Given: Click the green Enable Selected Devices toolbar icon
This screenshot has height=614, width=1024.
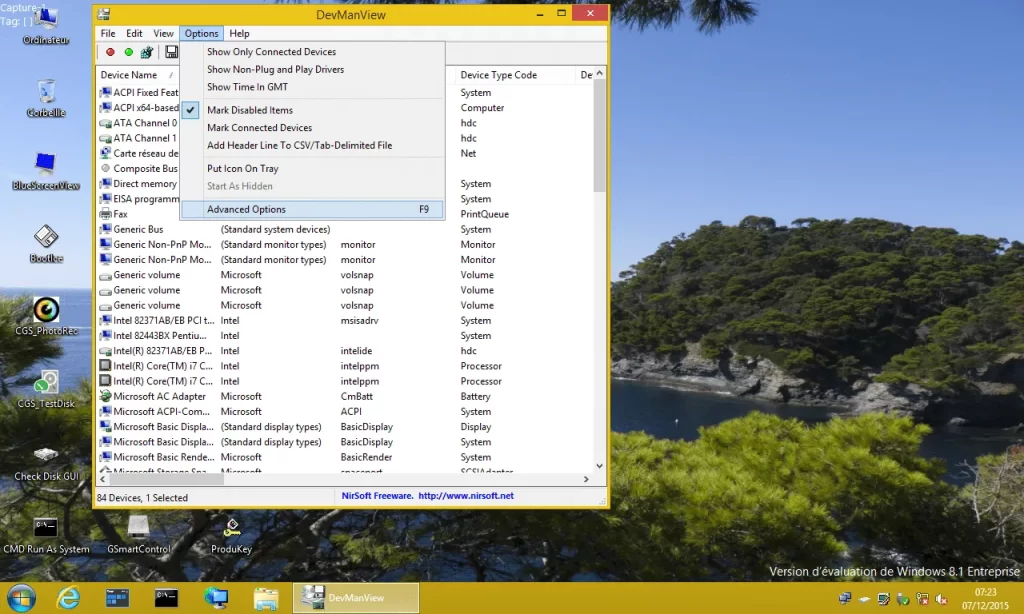Looking at the screenshot, I should tap(129, 52).
